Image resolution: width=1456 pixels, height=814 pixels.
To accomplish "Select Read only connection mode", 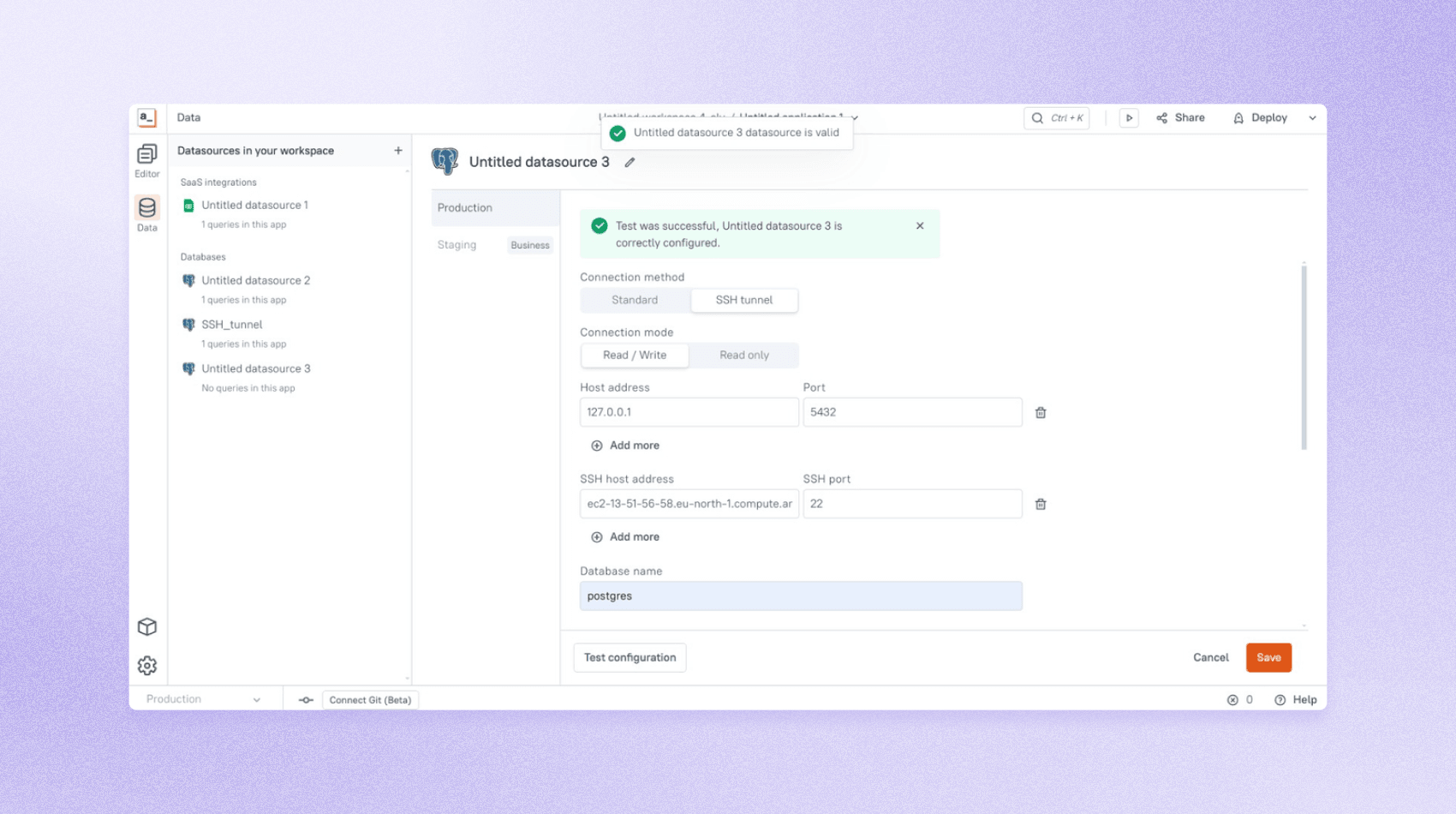I will click(x=743, y=355).
